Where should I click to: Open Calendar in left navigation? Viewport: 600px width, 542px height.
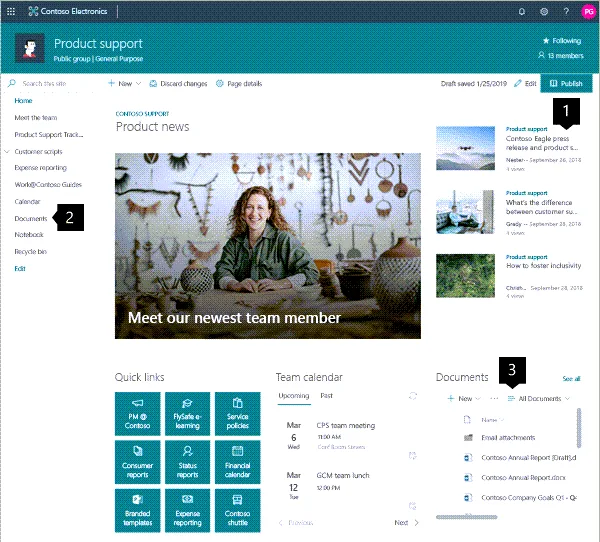coord(27,201)
